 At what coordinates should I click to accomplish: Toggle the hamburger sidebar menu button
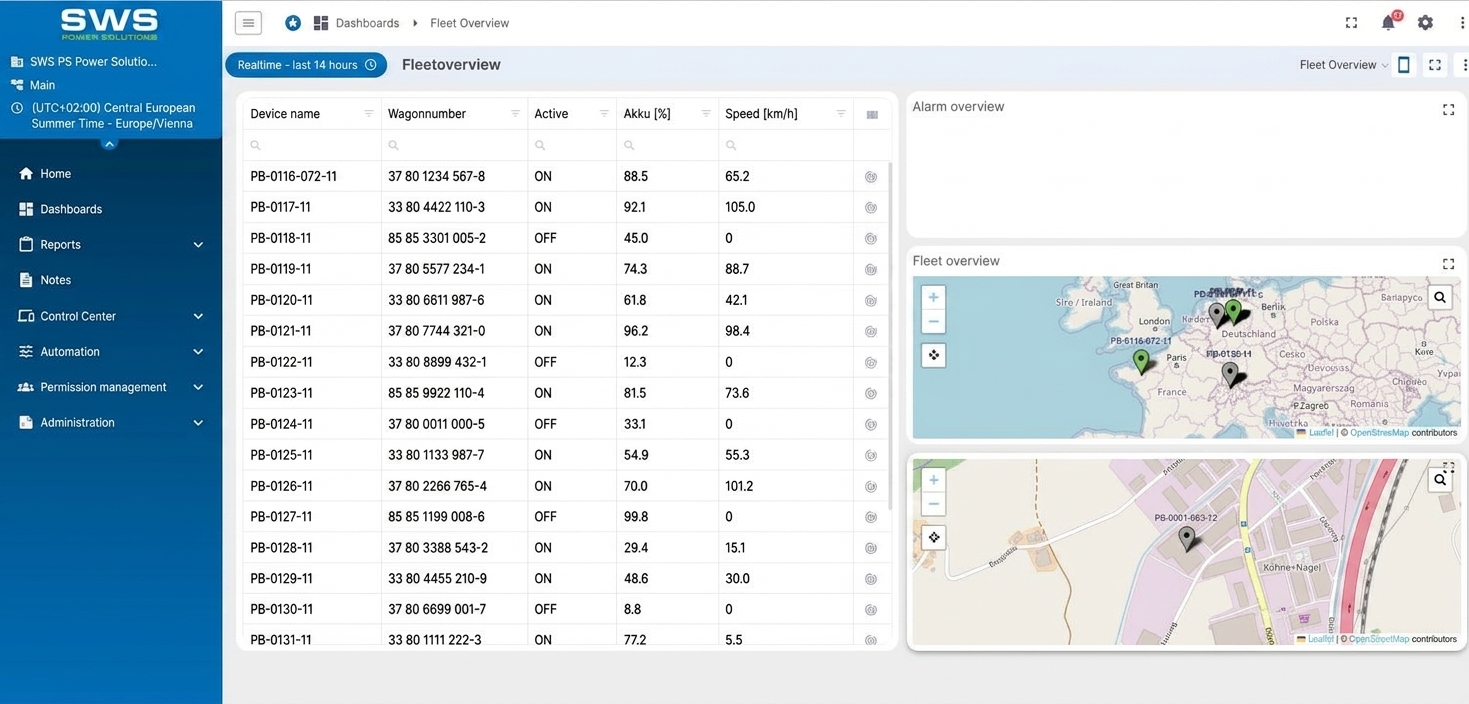[x=248, y=23]
